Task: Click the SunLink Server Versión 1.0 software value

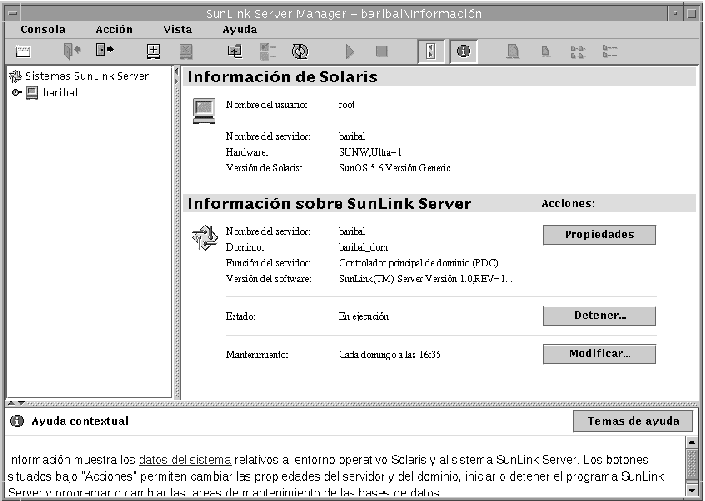Action: pos(425,279)
